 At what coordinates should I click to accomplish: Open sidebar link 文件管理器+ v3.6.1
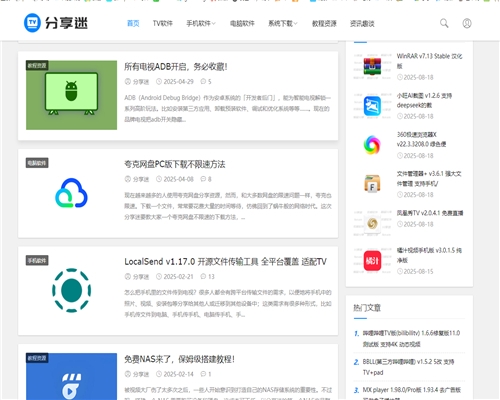429,179
